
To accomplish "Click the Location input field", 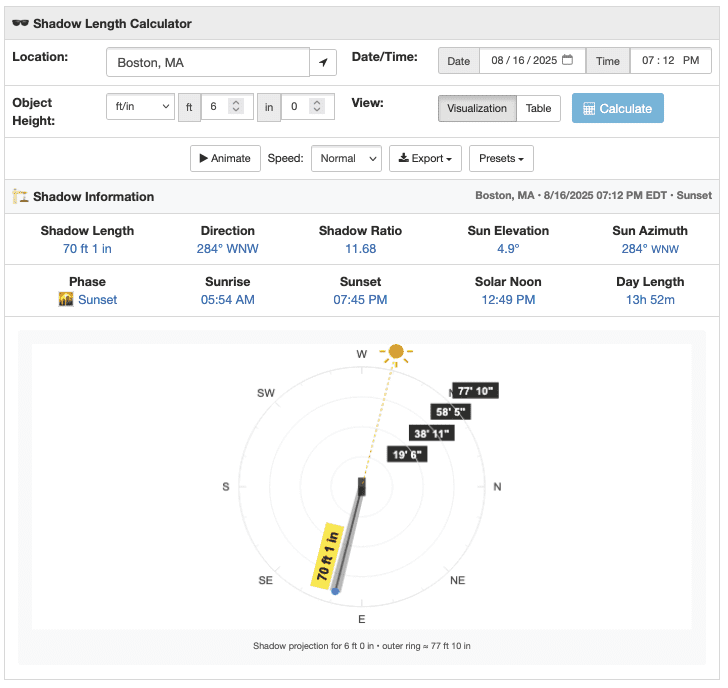I will click(207, 62).
